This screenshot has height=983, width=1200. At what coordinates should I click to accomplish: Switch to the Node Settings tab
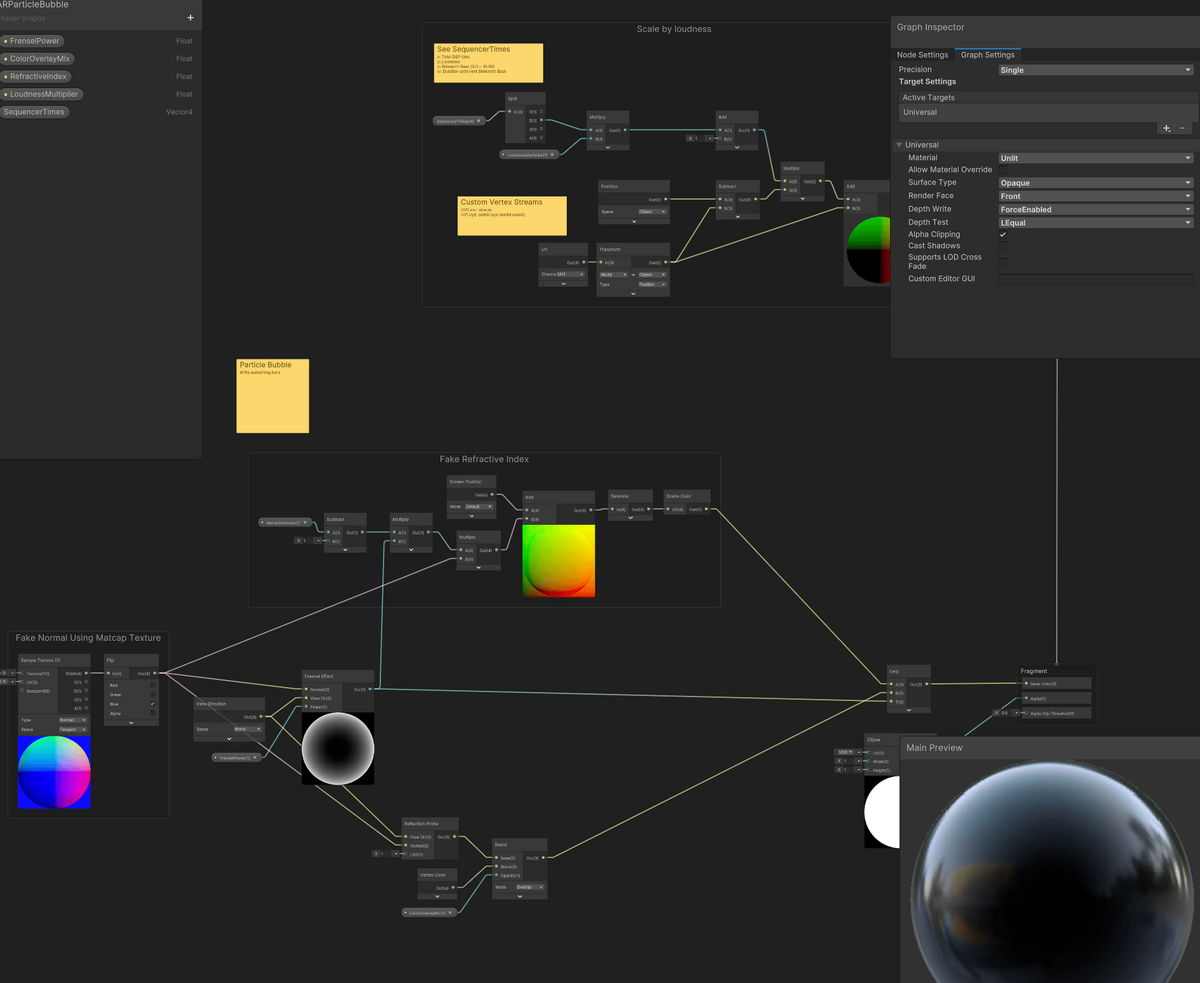922,55
